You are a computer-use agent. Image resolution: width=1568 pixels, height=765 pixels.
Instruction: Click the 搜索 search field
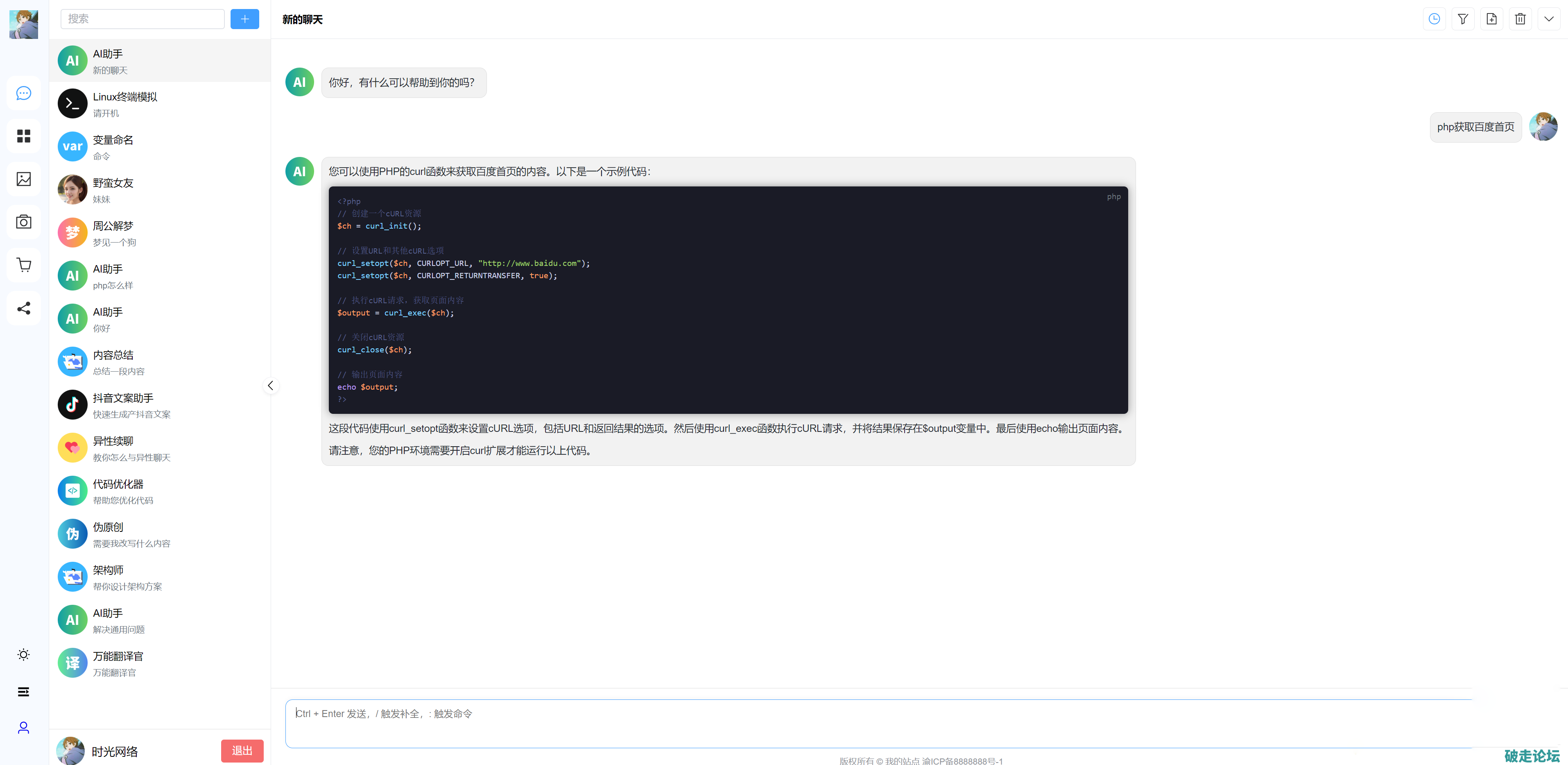coord(143,19)
